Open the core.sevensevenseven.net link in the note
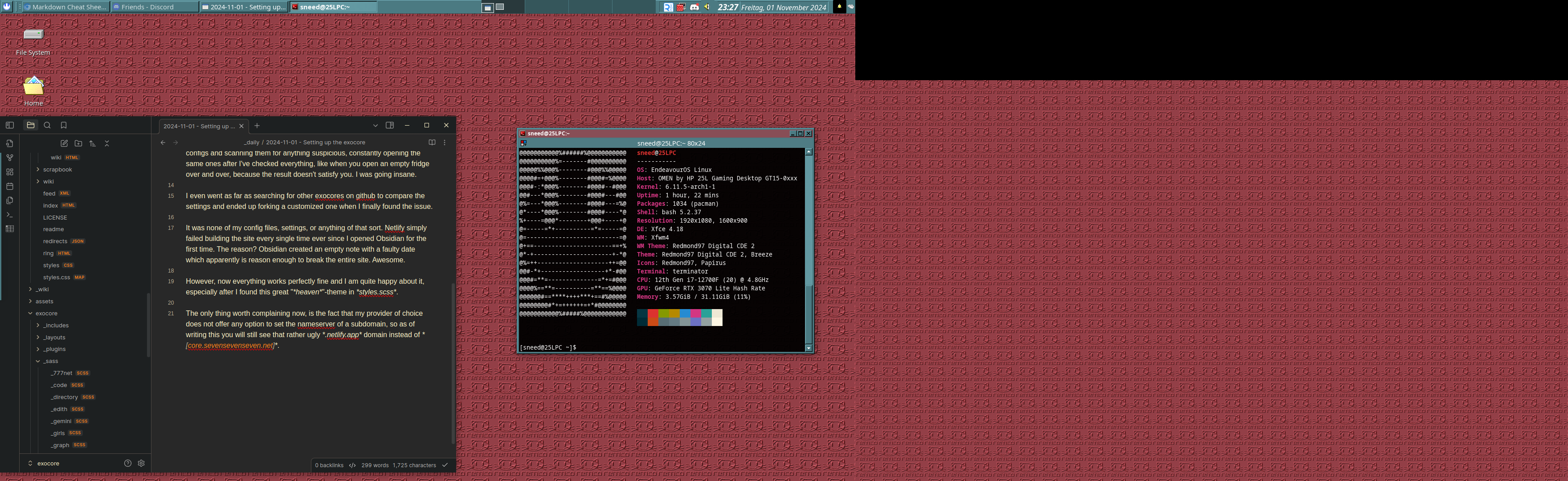 click(229, 345)
